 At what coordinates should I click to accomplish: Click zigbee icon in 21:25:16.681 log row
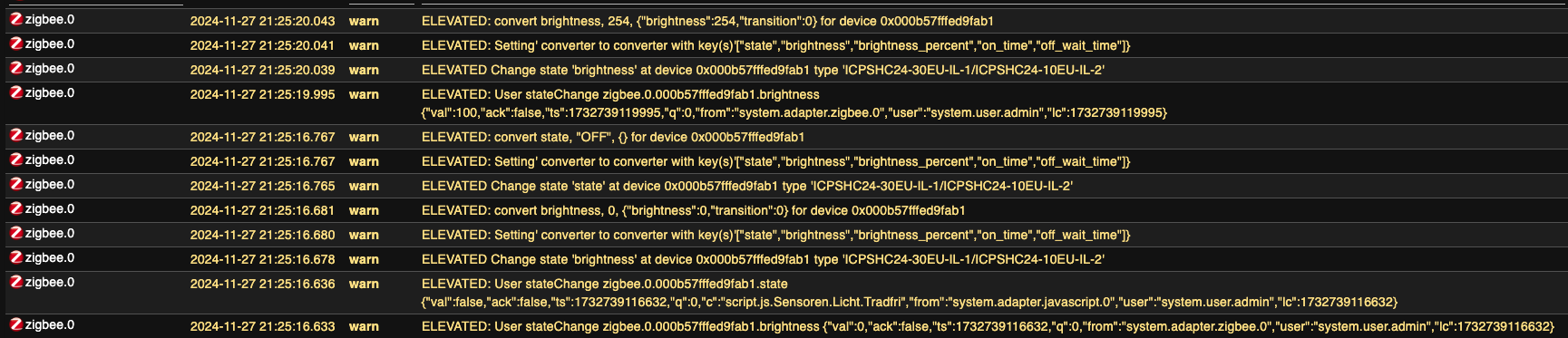coord(15,208)
